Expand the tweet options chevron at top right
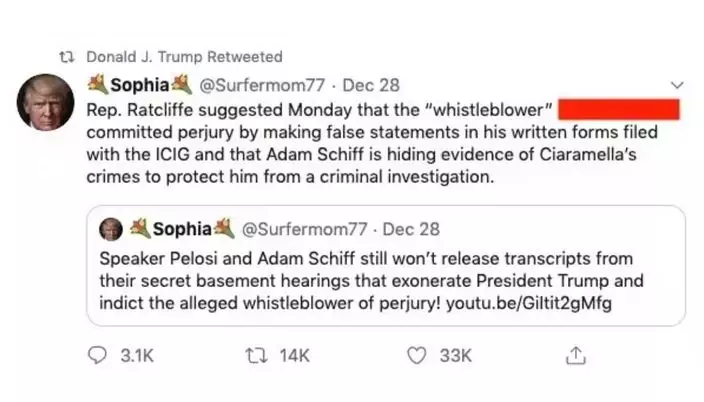 pos(678,84)
